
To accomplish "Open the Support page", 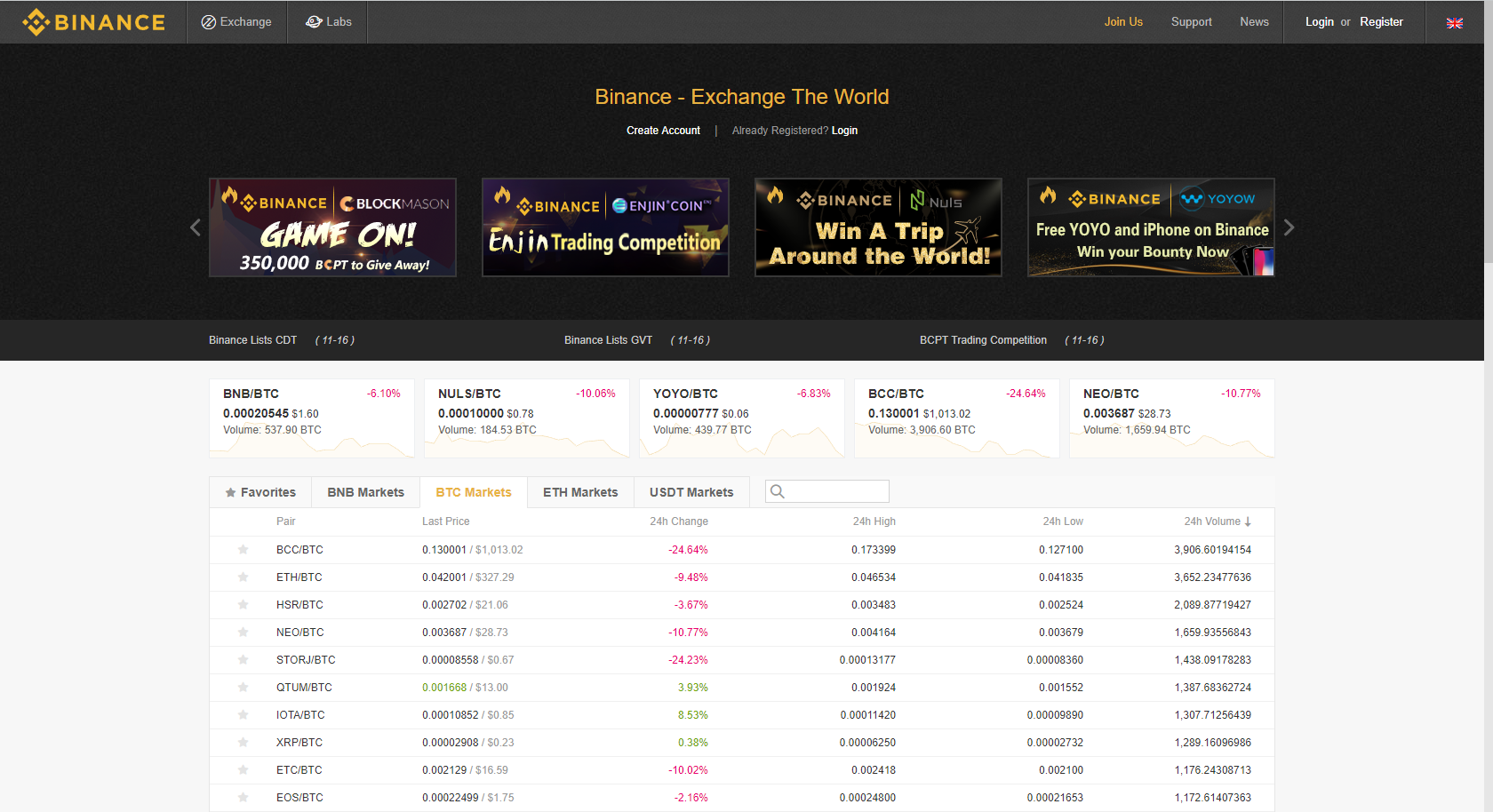I will [1191, 22].
